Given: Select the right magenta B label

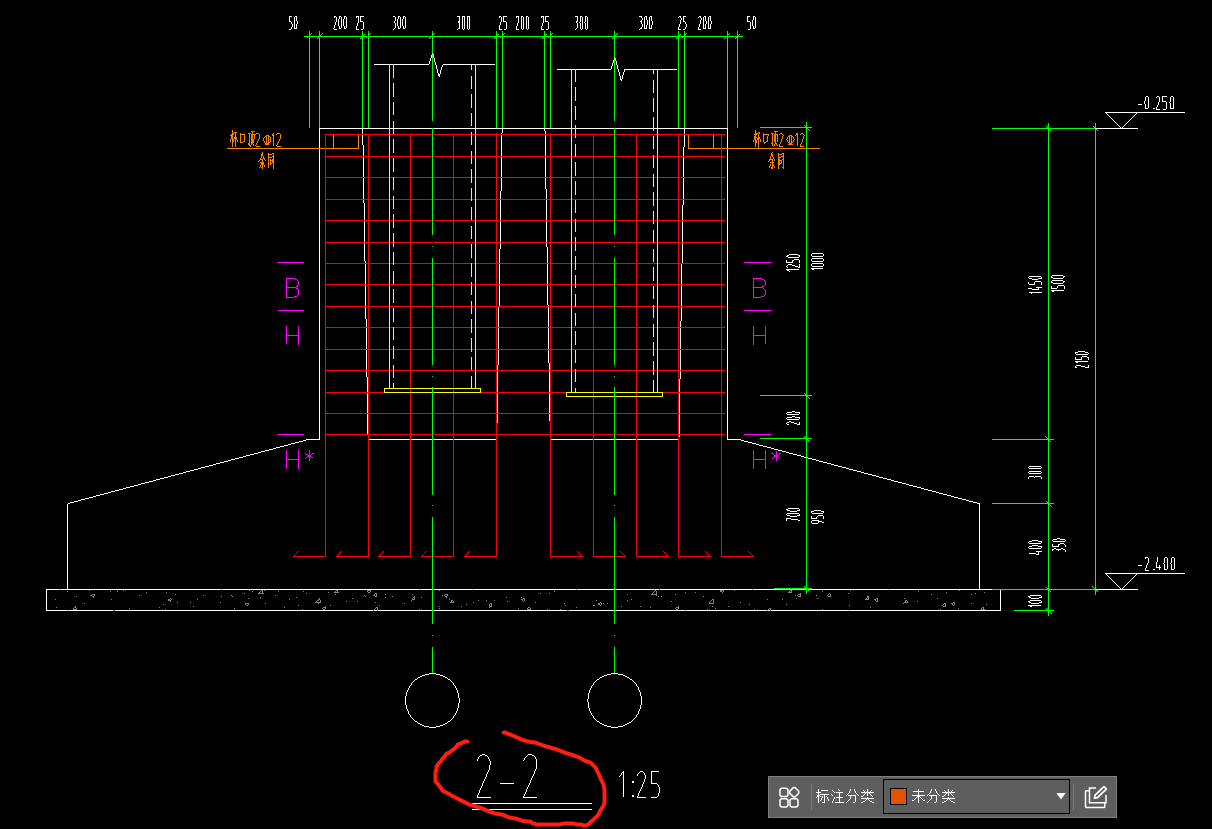Looking at the screenshot, I should (x=759, y=289).
